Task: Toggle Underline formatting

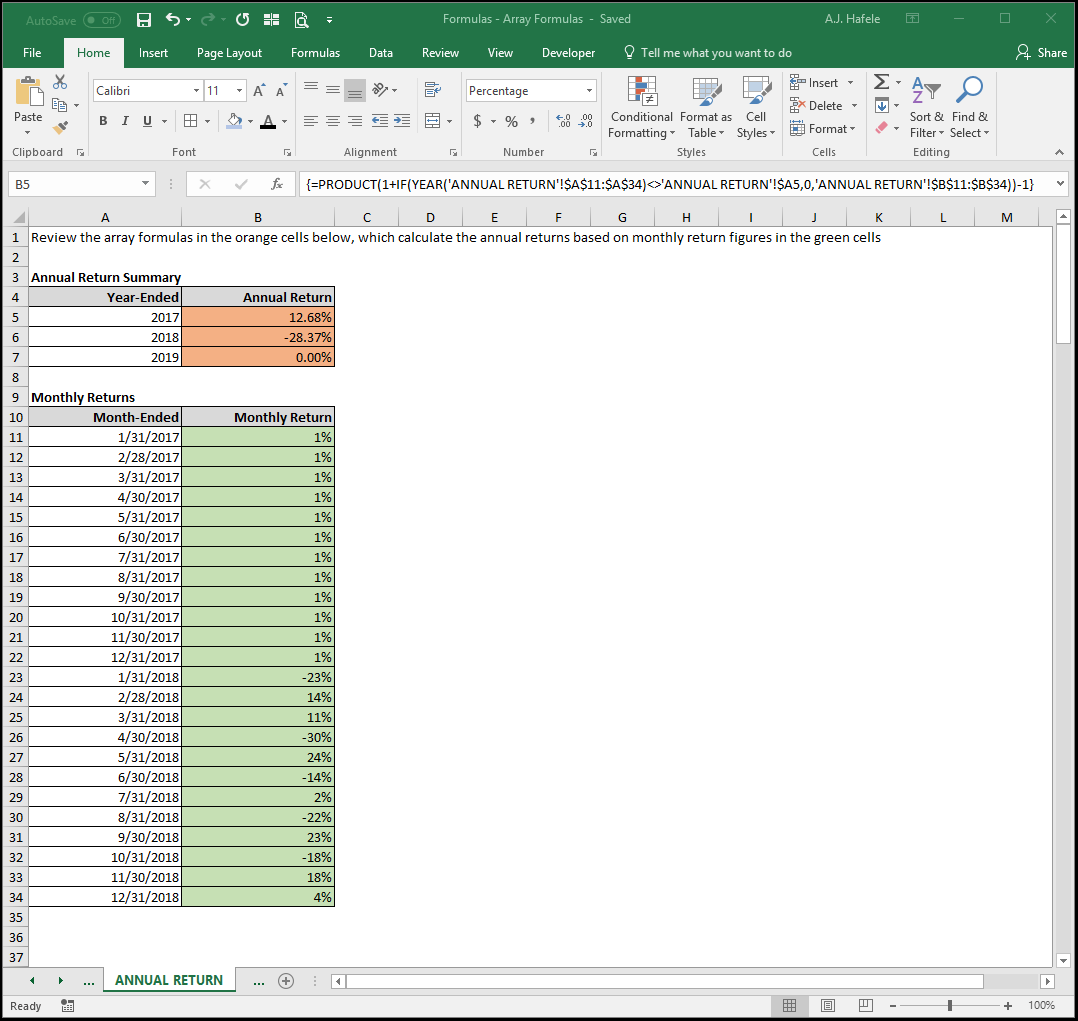Action: pos(147,121)
